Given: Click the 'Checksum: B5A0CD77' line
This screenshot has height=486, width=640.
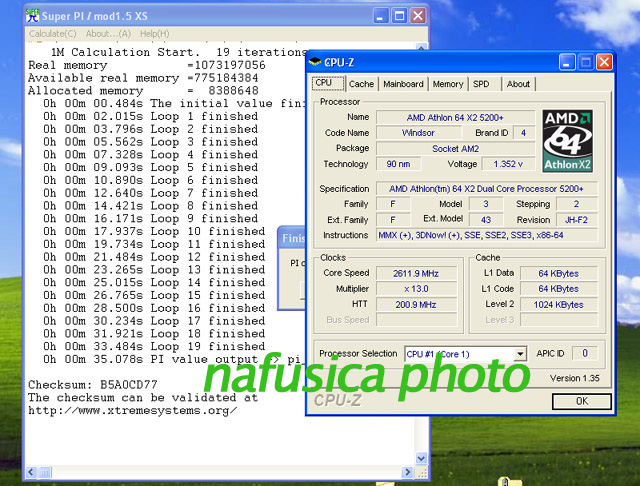Looking at the screenshot, I should click(x=93, y=385).
